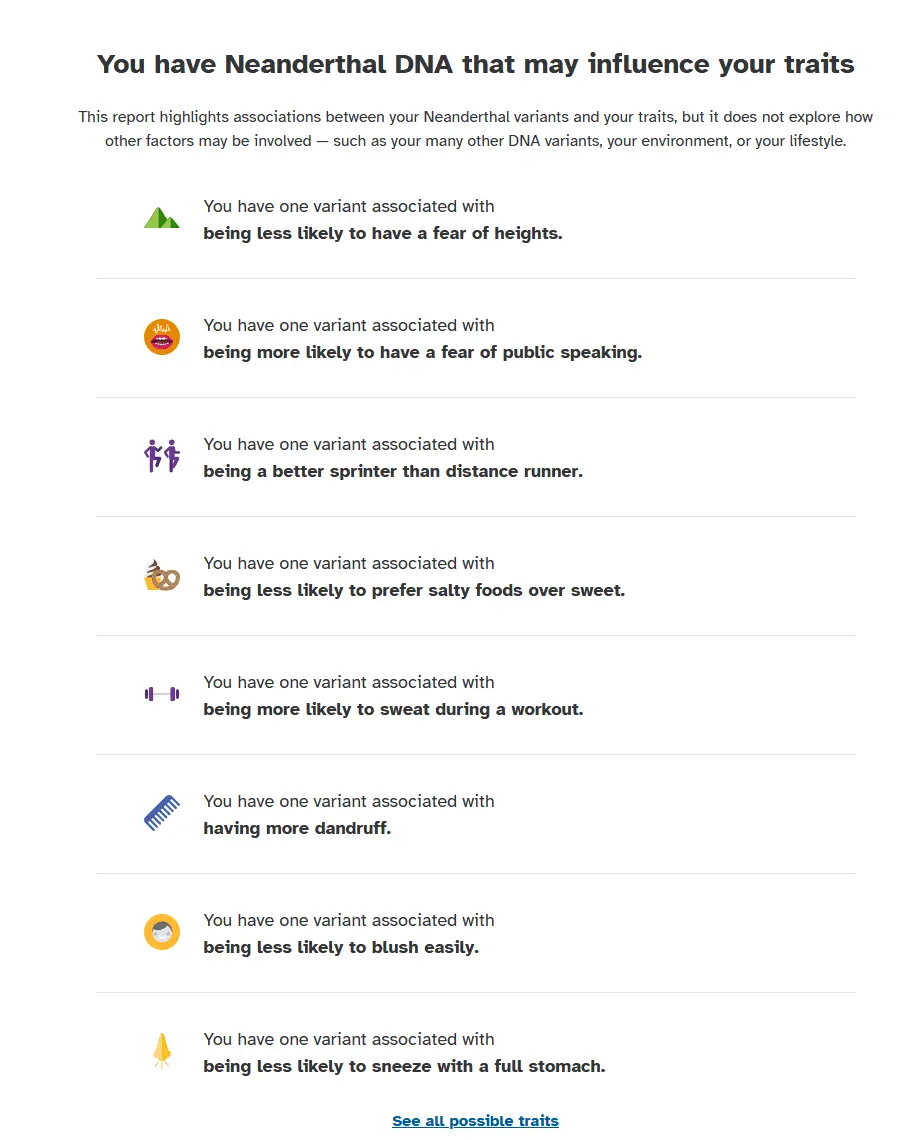Click the green mountain fear of heights icon
Screen dimensions: 914x1140
click(161, 217)
